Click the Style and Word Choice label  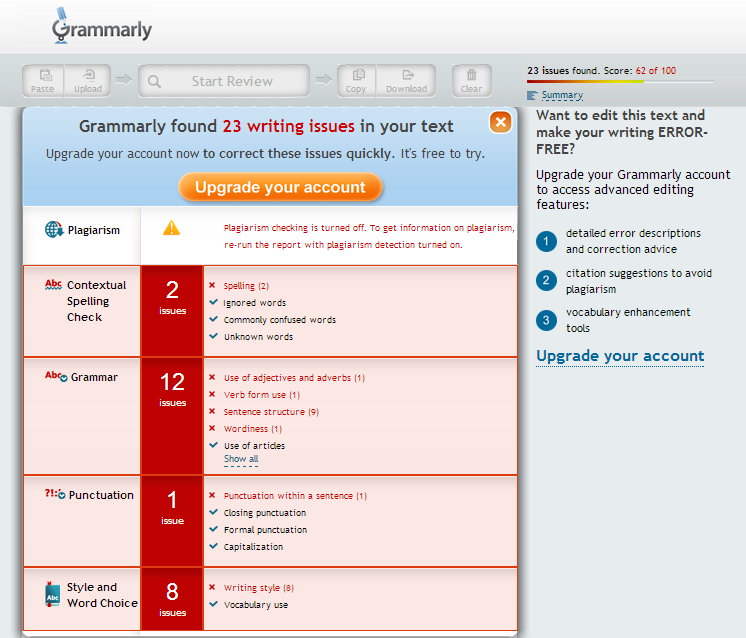pyautogui.click(x=102, y=595)
